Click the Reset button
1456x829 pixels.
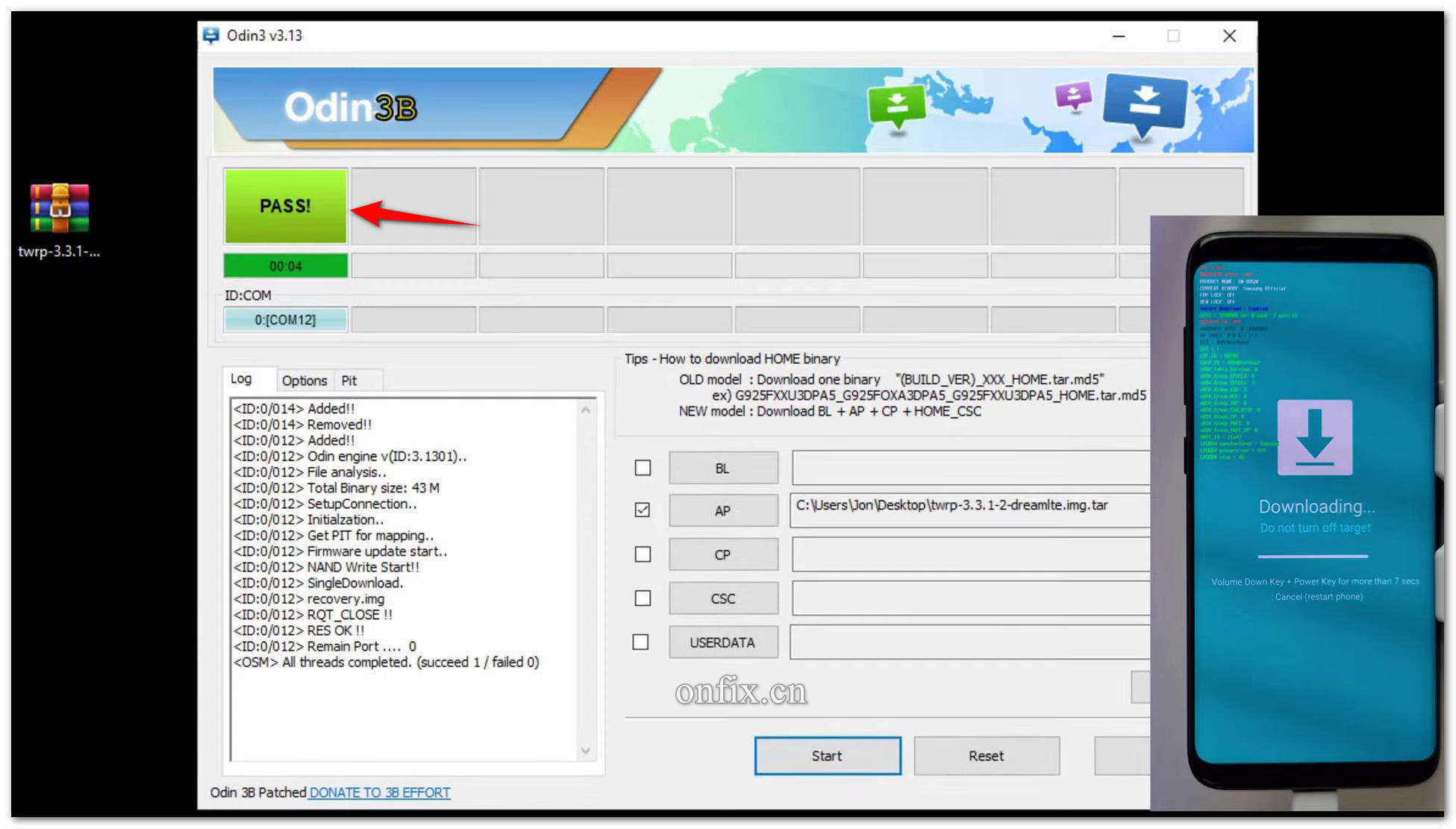click(x=987, y=756)
